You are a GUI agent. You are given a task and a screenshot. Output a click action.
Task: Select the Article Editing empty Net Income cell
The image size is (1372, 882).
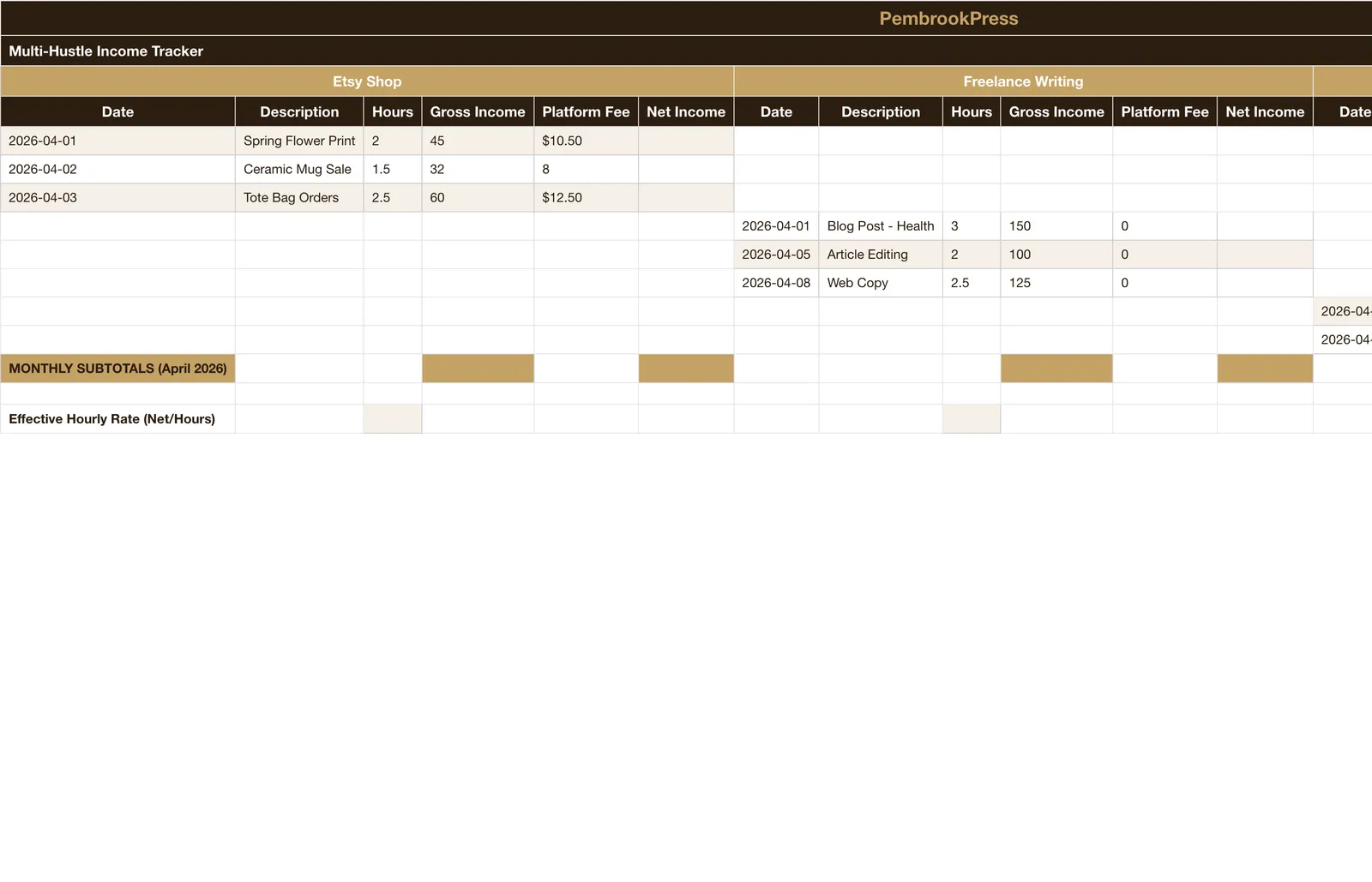click(x=1265, y=254)
